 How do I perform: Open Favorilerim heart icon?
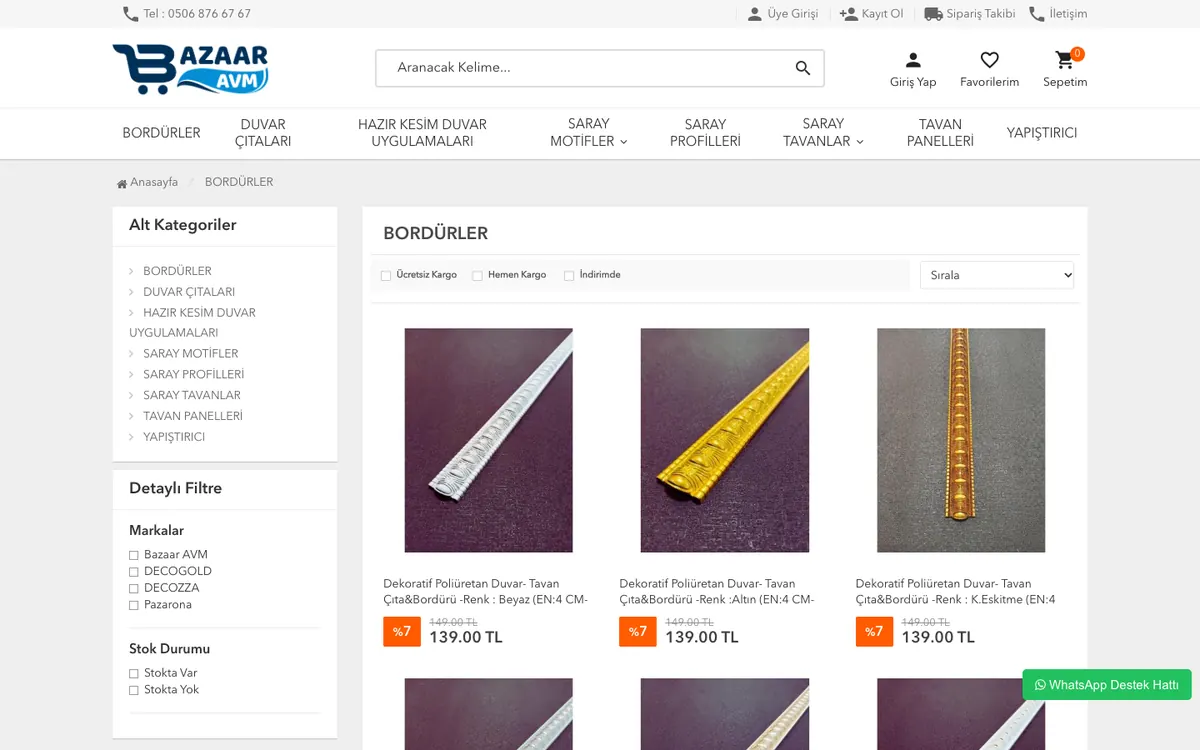[x=989, y=60]
